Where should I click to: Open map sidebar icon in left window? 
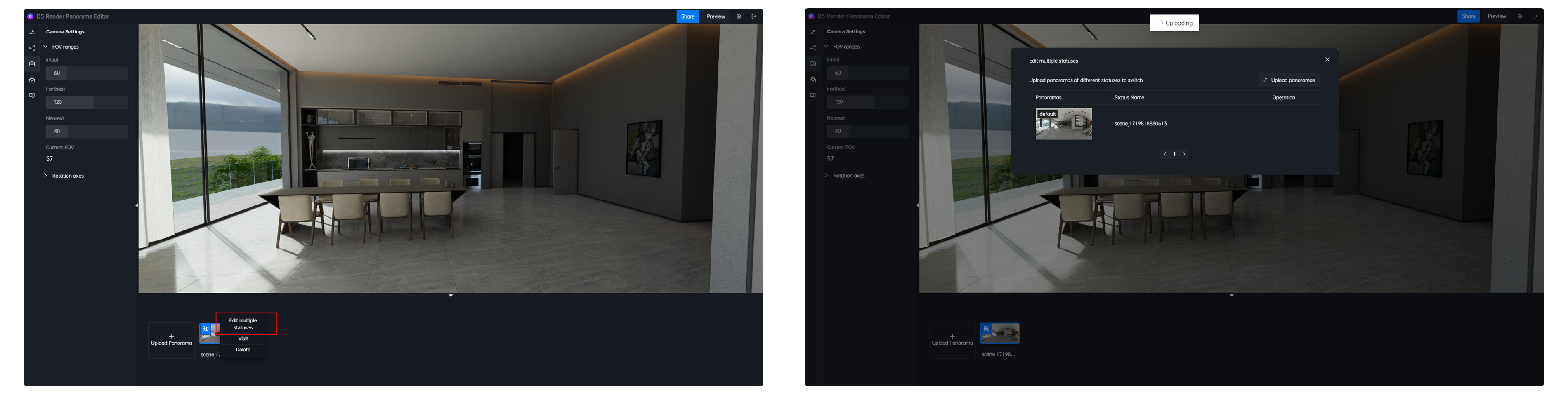tap(32, 96)
